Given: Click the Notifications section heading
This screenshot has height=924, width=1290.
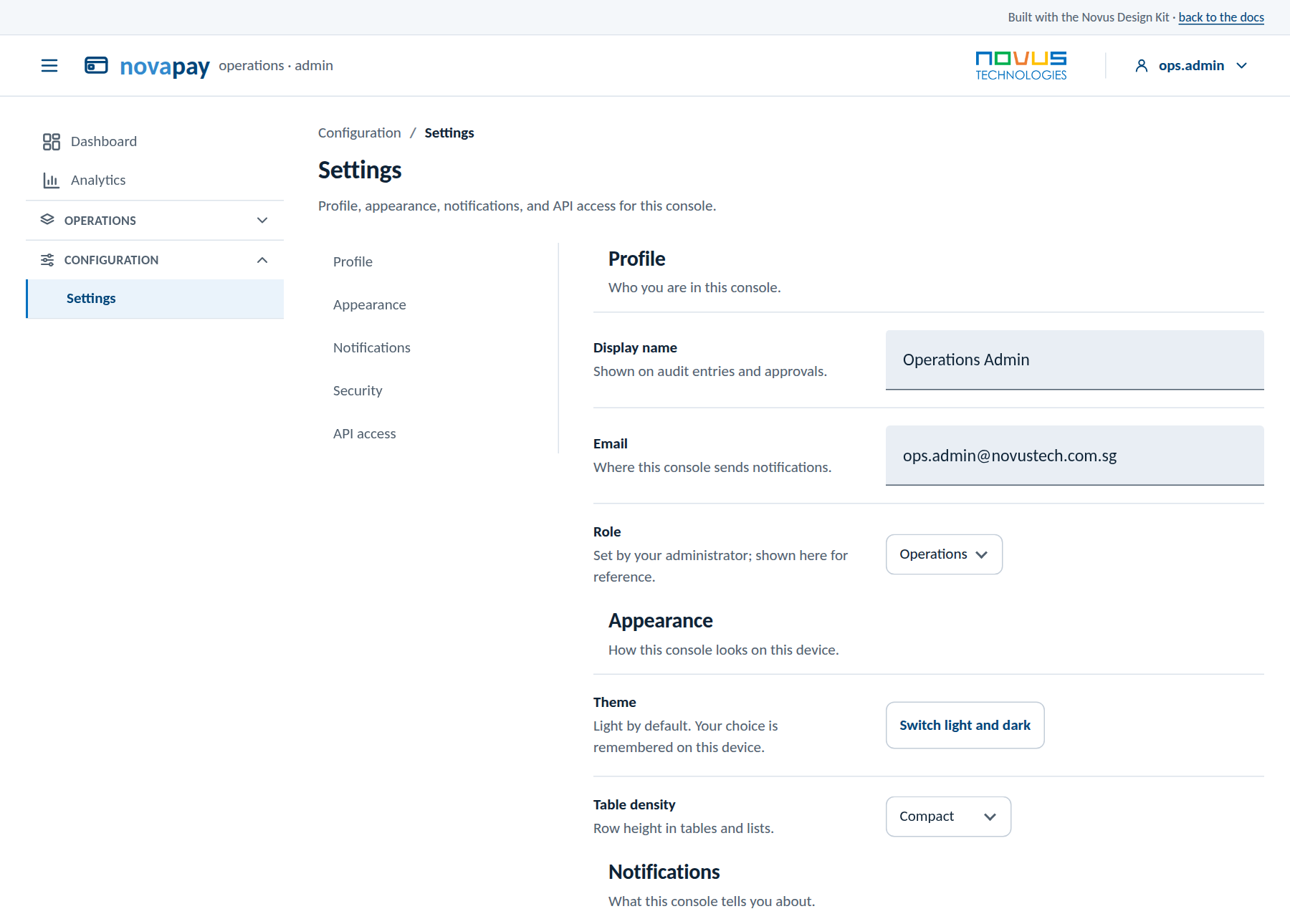Looking at the screenshot, I should pyautogui.click(x=664, y=872).
